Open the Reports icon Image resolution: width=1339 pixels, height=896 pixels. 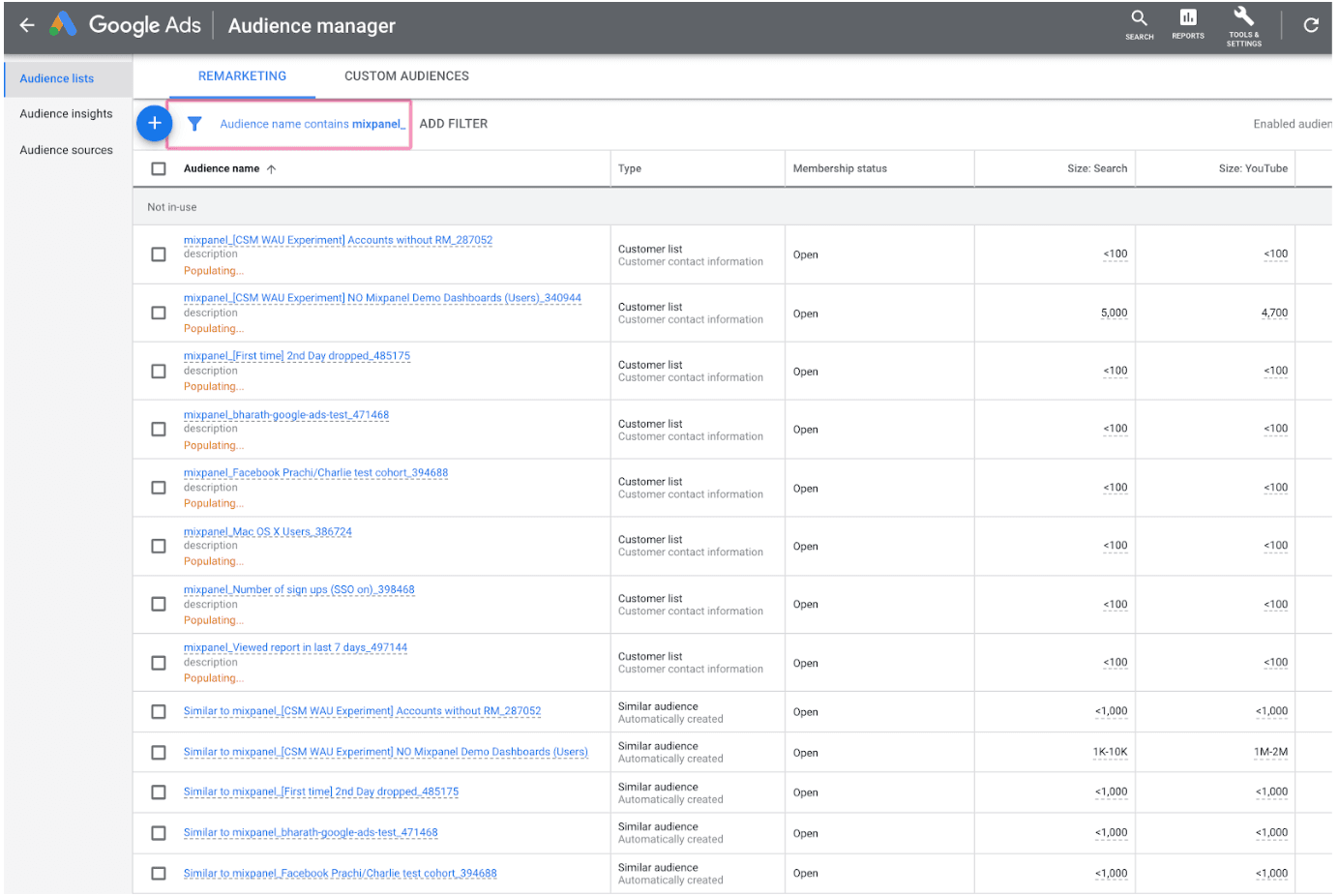tap(1187, 22)
